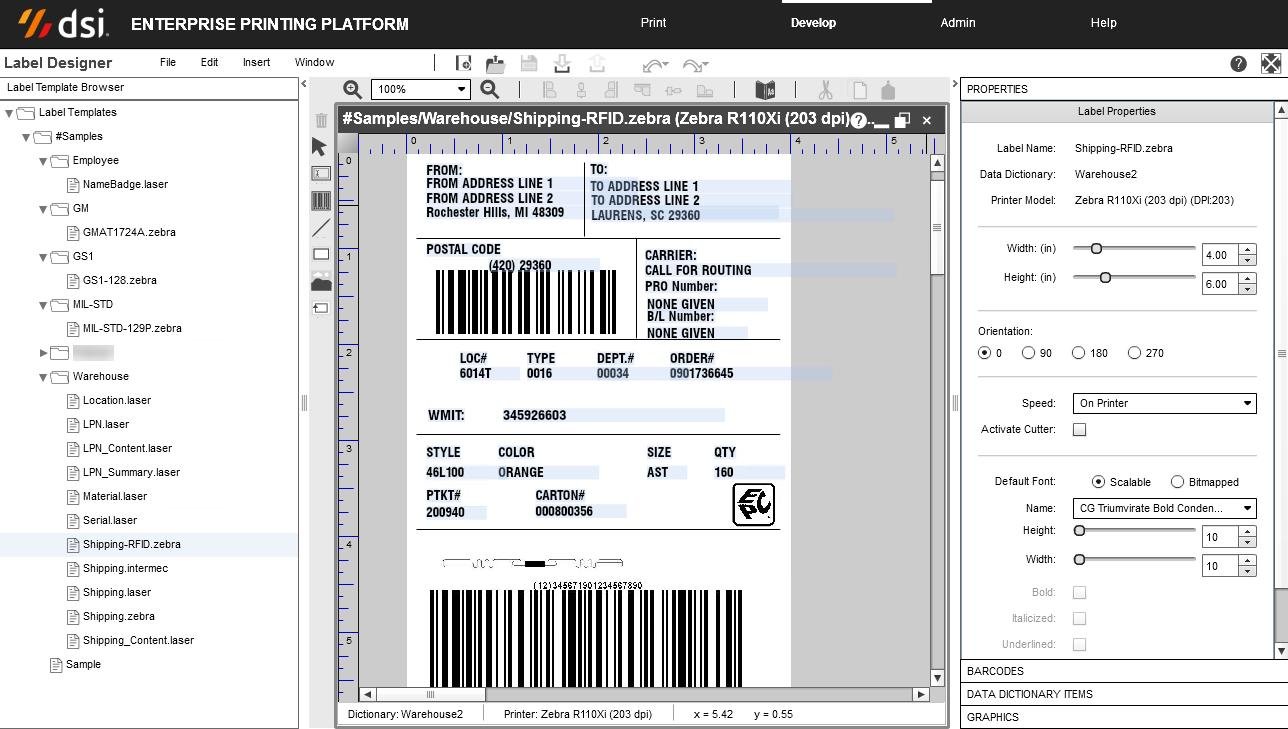This screenshot has width=1288, height=729.
Task: Switch to the Print tab
Action: (653, 22)
